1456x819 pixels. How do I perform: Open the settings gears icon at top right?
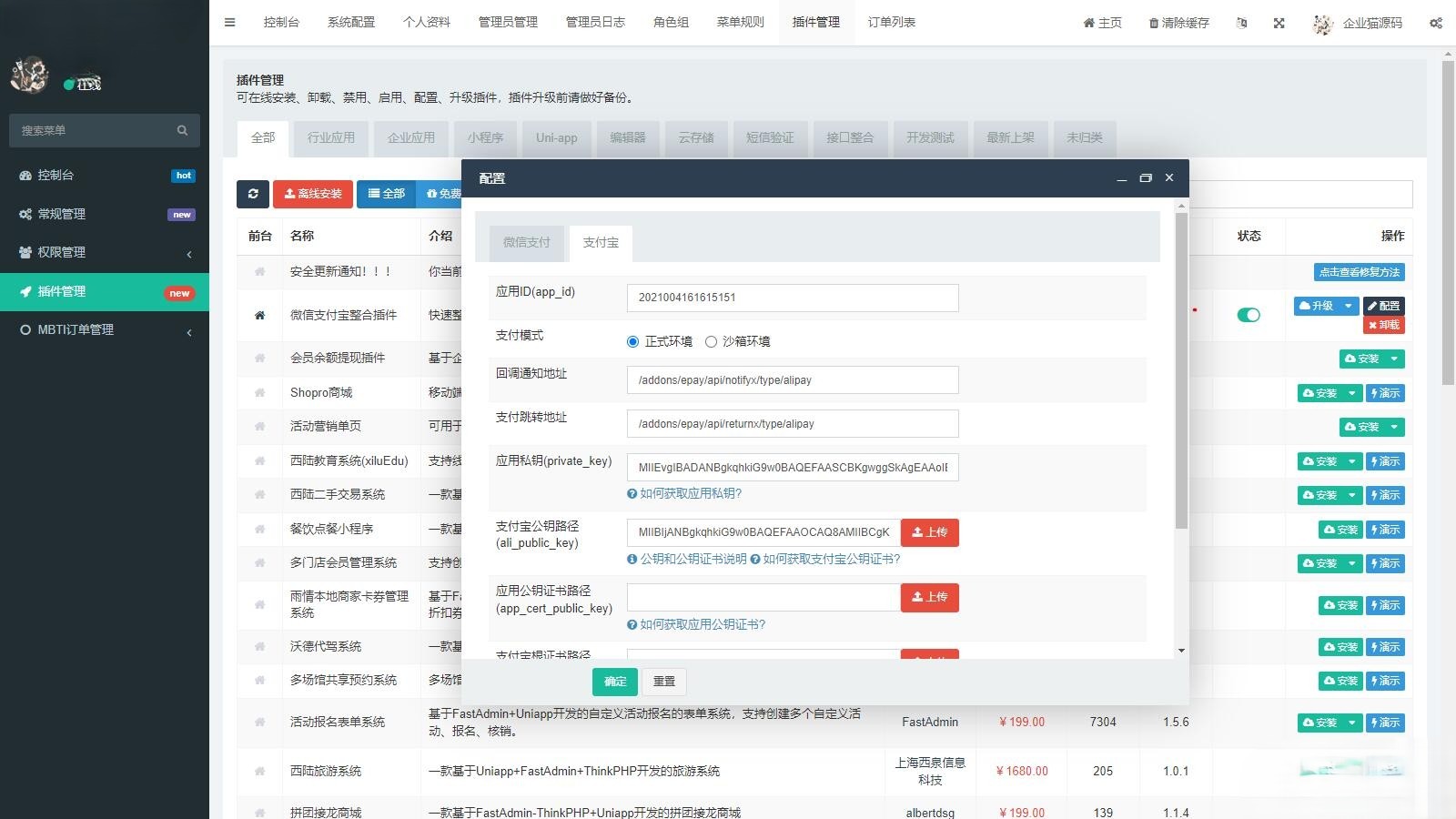tap(1435, 23)
